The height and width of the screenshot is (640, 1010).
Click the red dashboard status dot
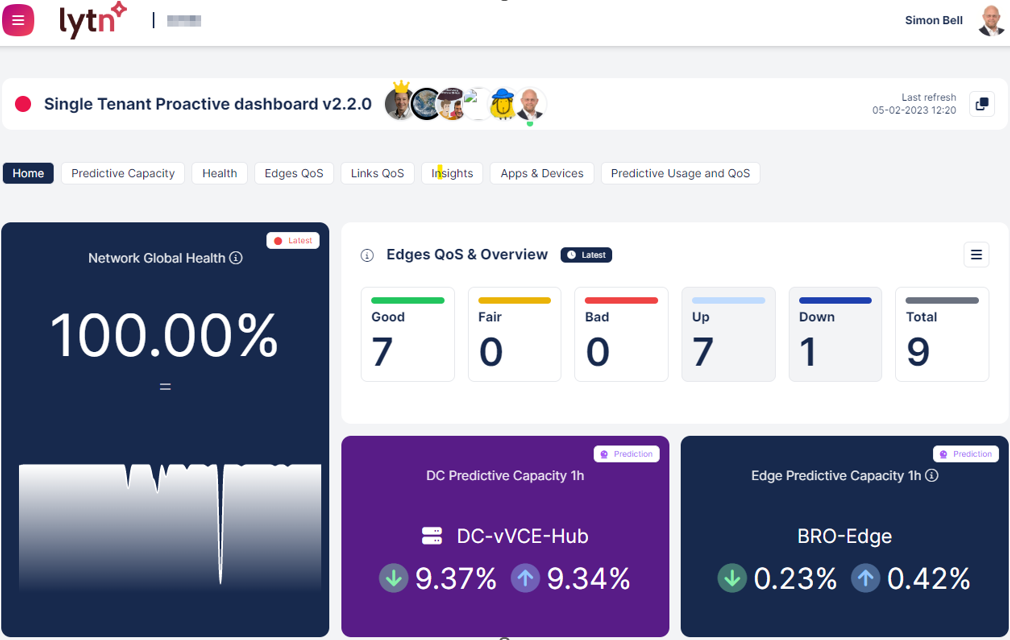pos(23,104)
